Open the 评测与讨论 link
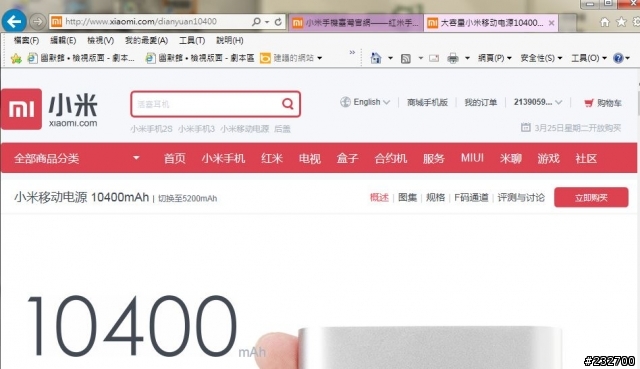The image size is (640, 369). pos(521,198)
